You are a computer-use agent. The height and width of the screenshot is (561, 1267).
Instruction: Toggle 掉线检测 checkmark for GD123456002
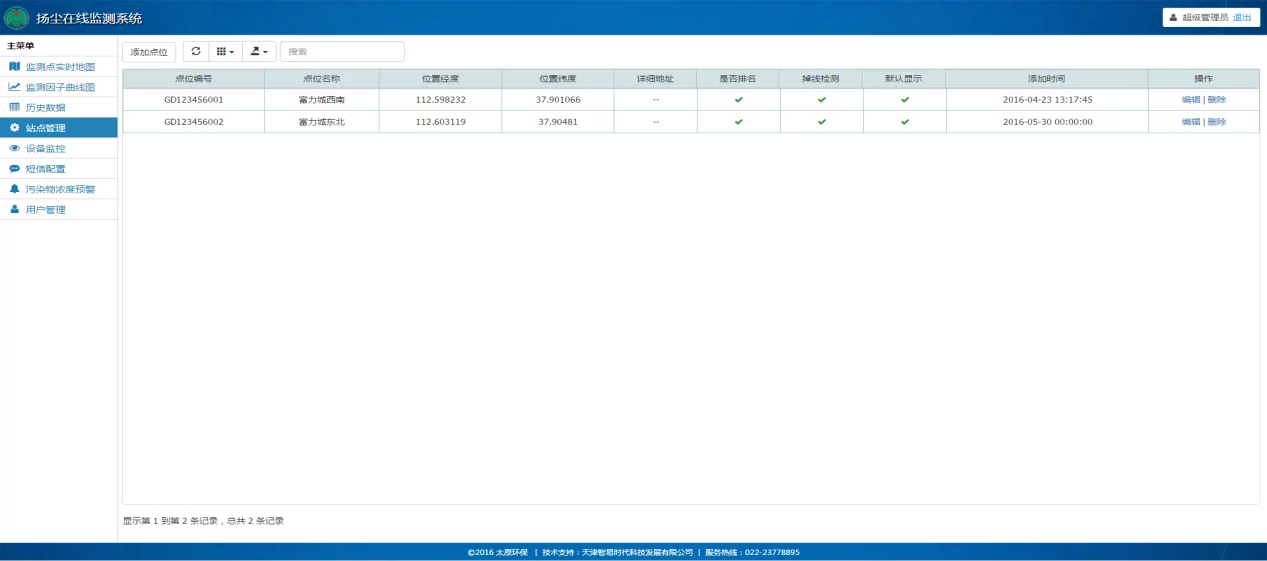(x=821, y=122)
